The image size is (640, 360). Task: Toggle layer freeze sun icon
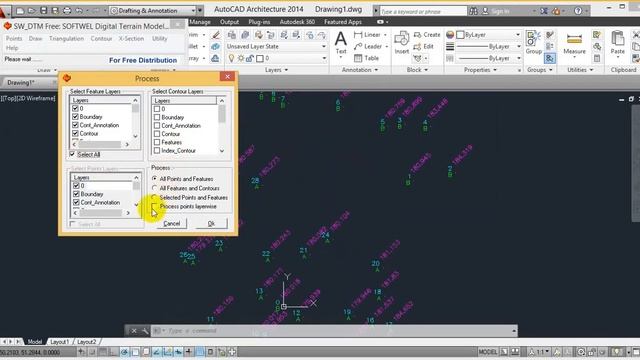pyautogui.click(x=240, y=58)
